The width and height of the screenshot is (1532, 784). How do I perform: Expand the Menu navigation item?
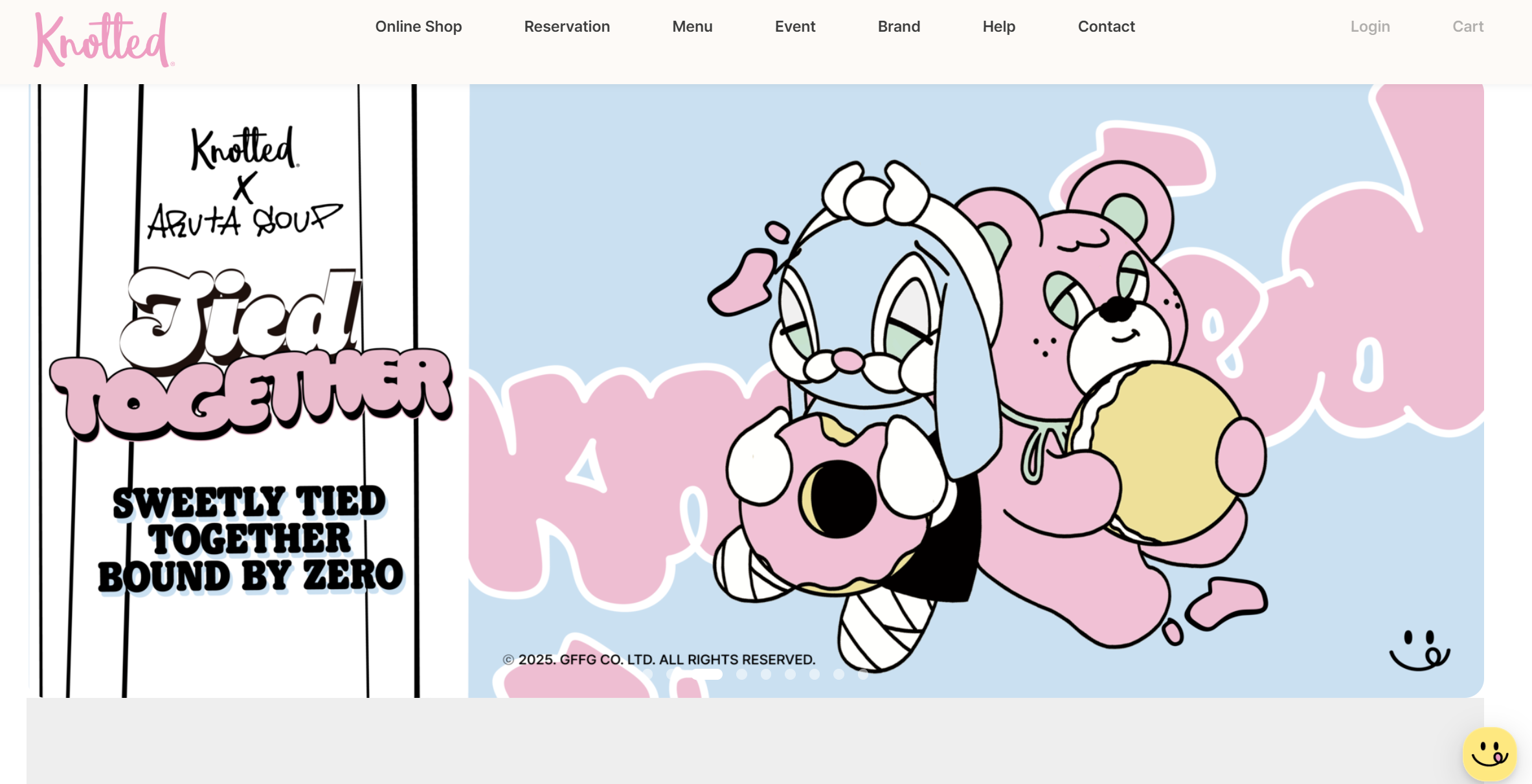point(692,27)
